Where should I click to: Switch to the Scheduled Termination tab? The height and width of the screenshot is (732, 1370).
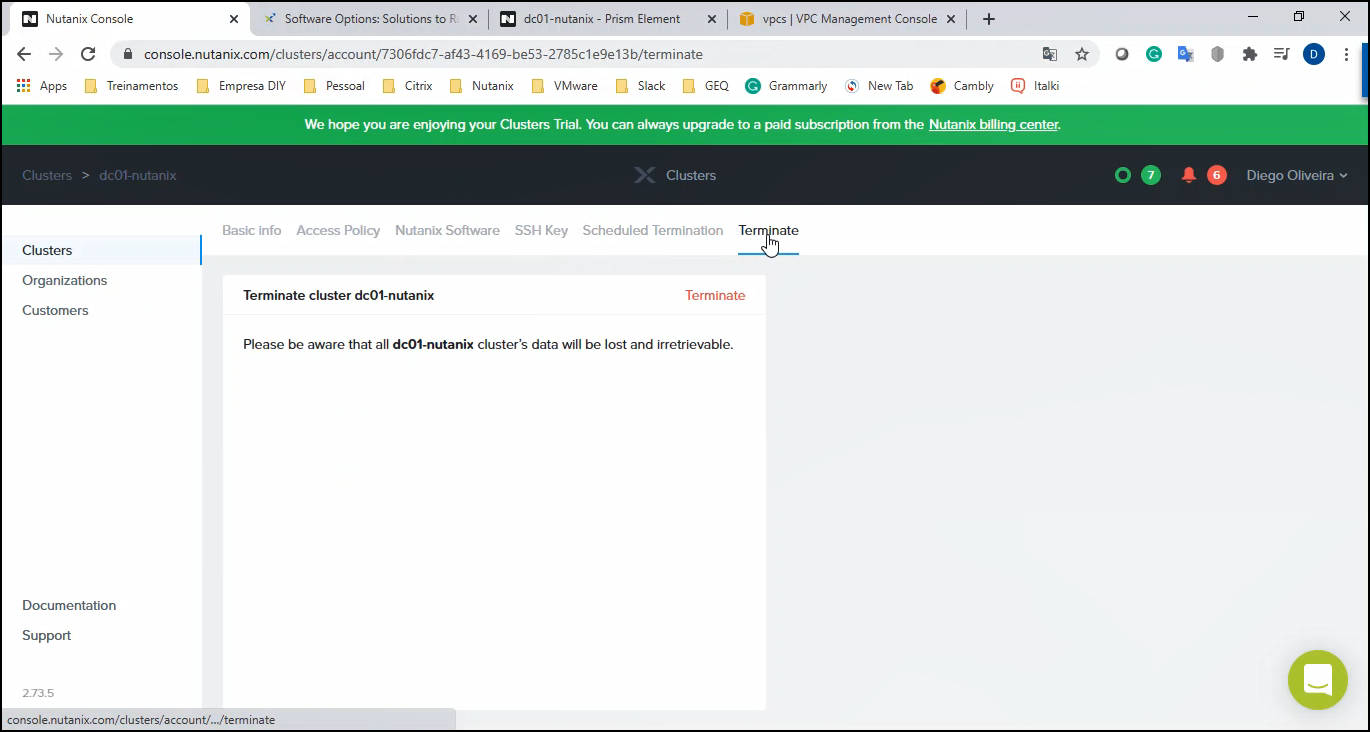(x=652, y=230)
